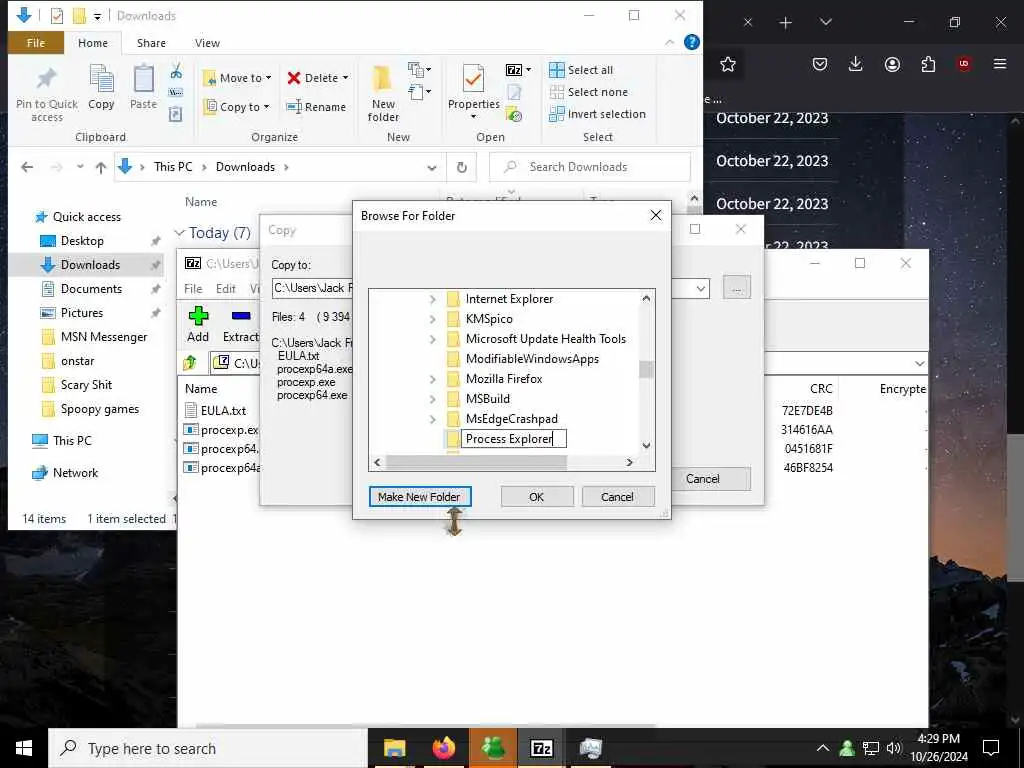The width and height of the screenshot is (1024, 768).
Task: Click the Windows taskbar search box
Action: coord(208,748)
